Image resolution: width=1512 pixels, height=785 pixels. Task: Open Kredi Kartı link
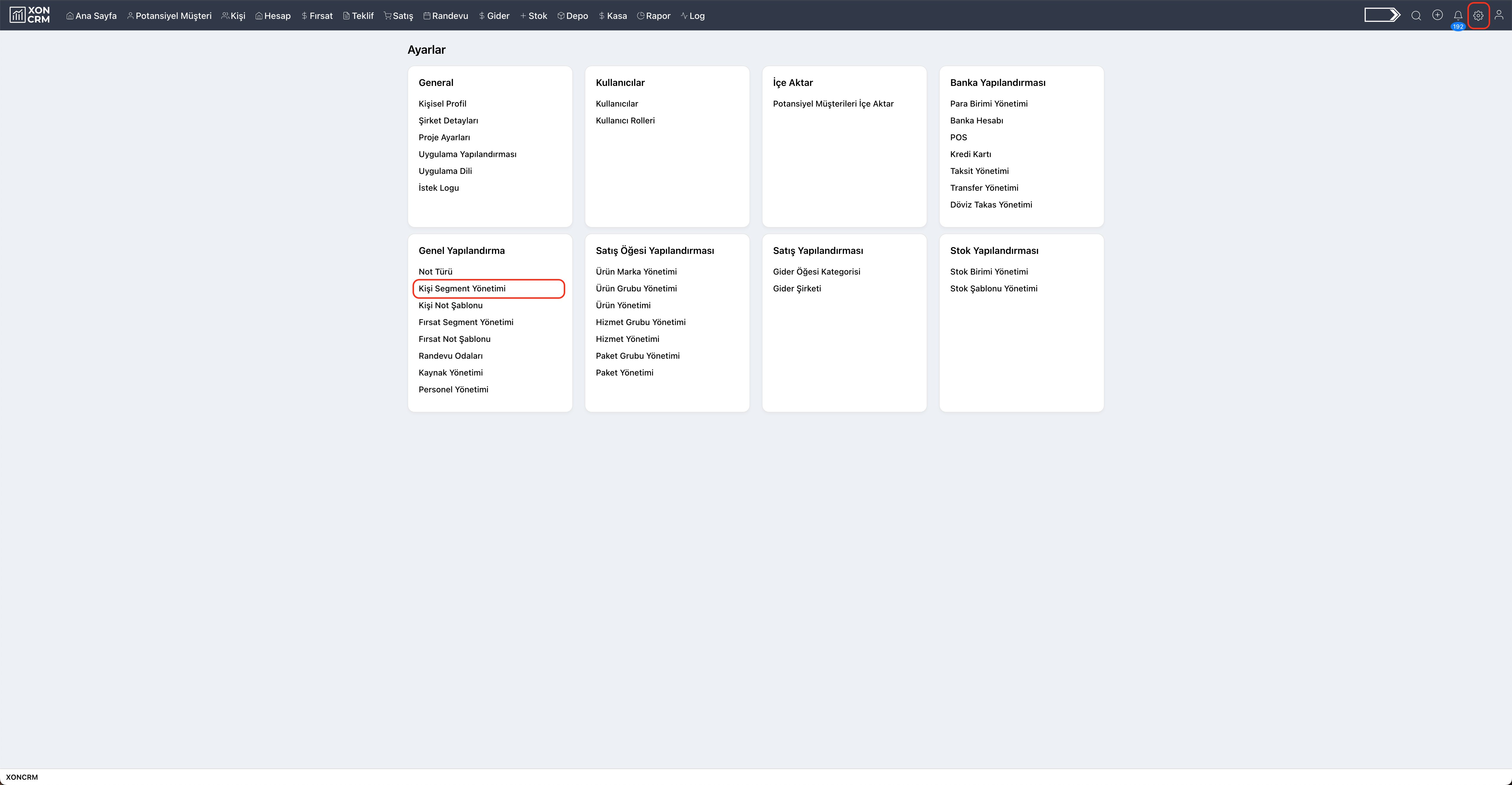click(971, 154)
